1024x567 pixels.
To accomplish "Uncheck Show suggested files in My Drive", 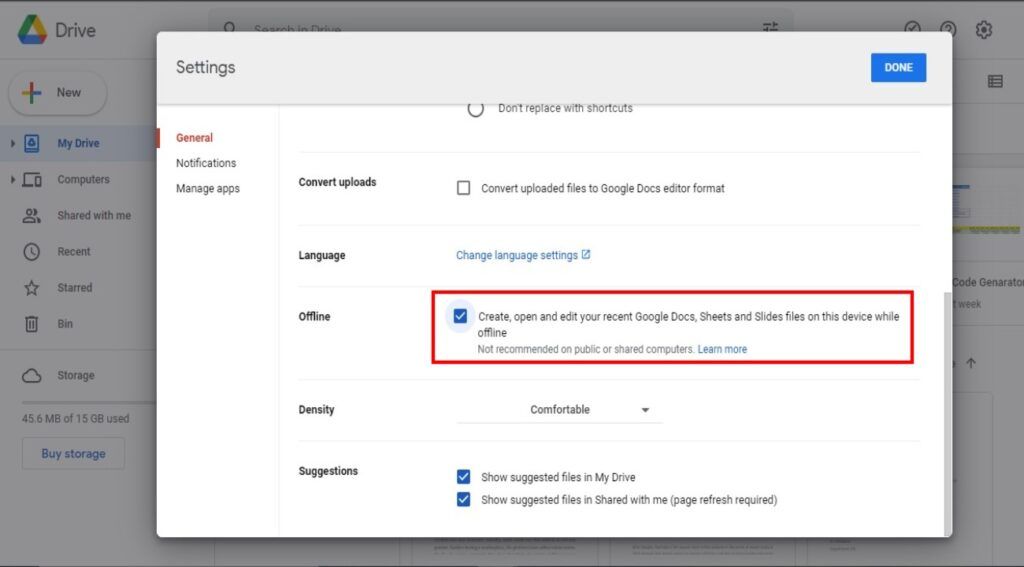I will click(463, 477).
